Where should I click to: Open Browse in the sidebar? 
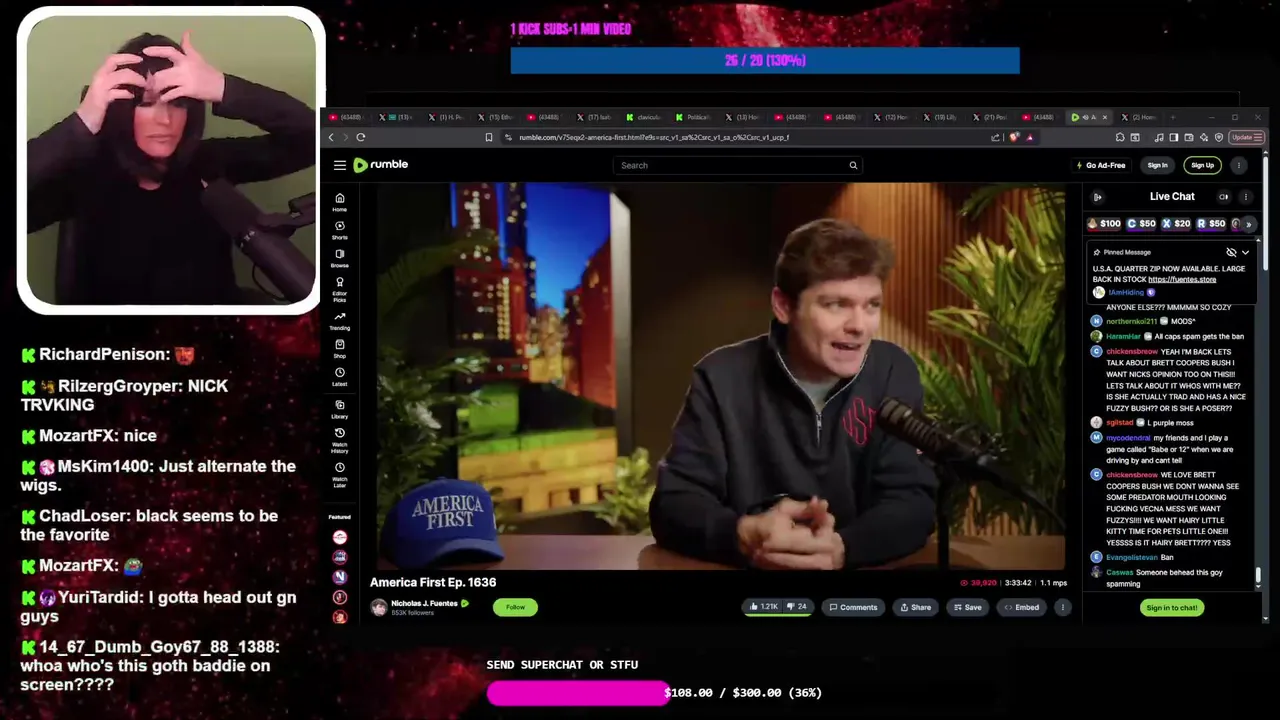(340, 258)
